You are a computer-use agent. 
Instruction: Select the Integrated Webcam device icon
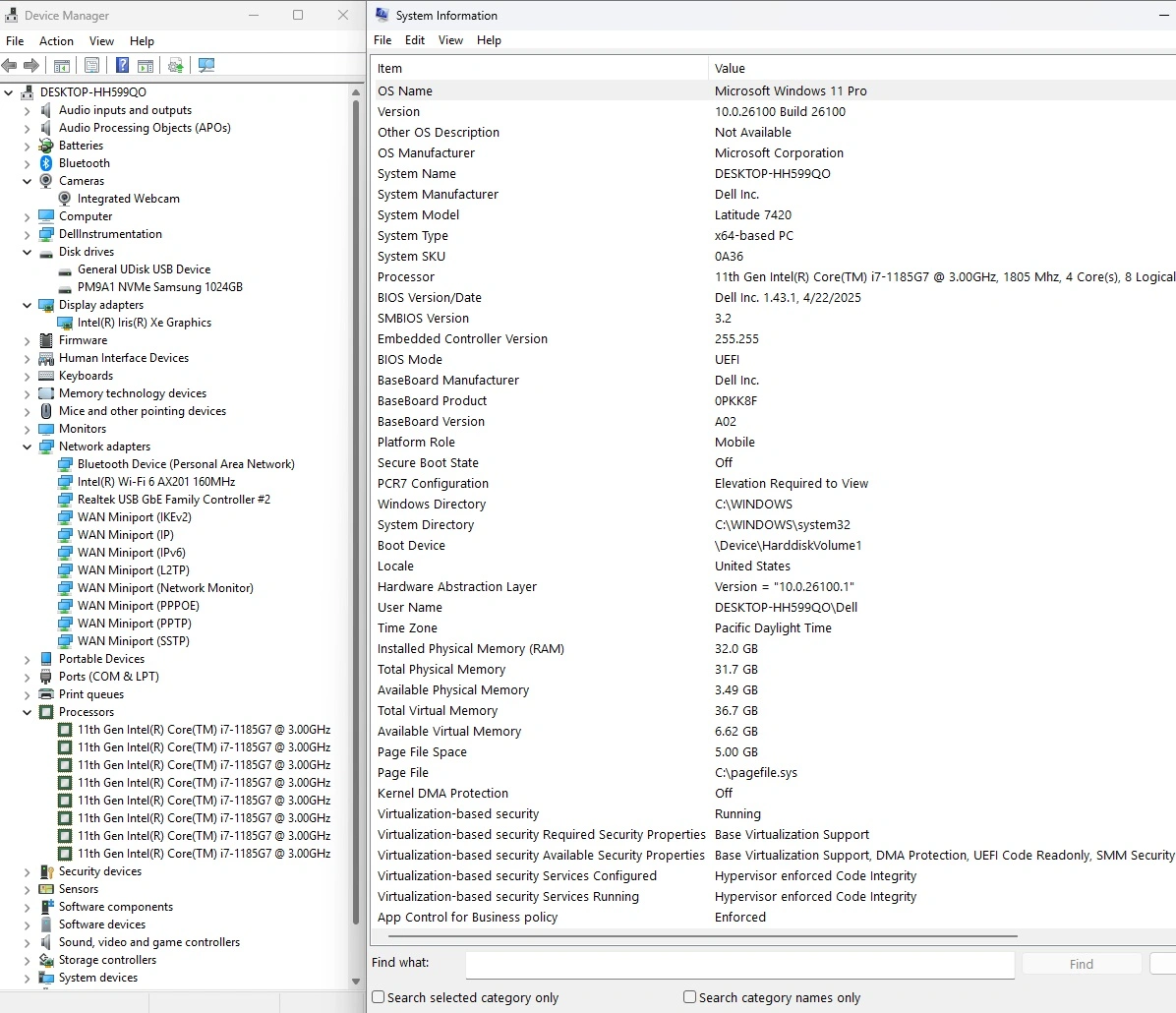65,199
